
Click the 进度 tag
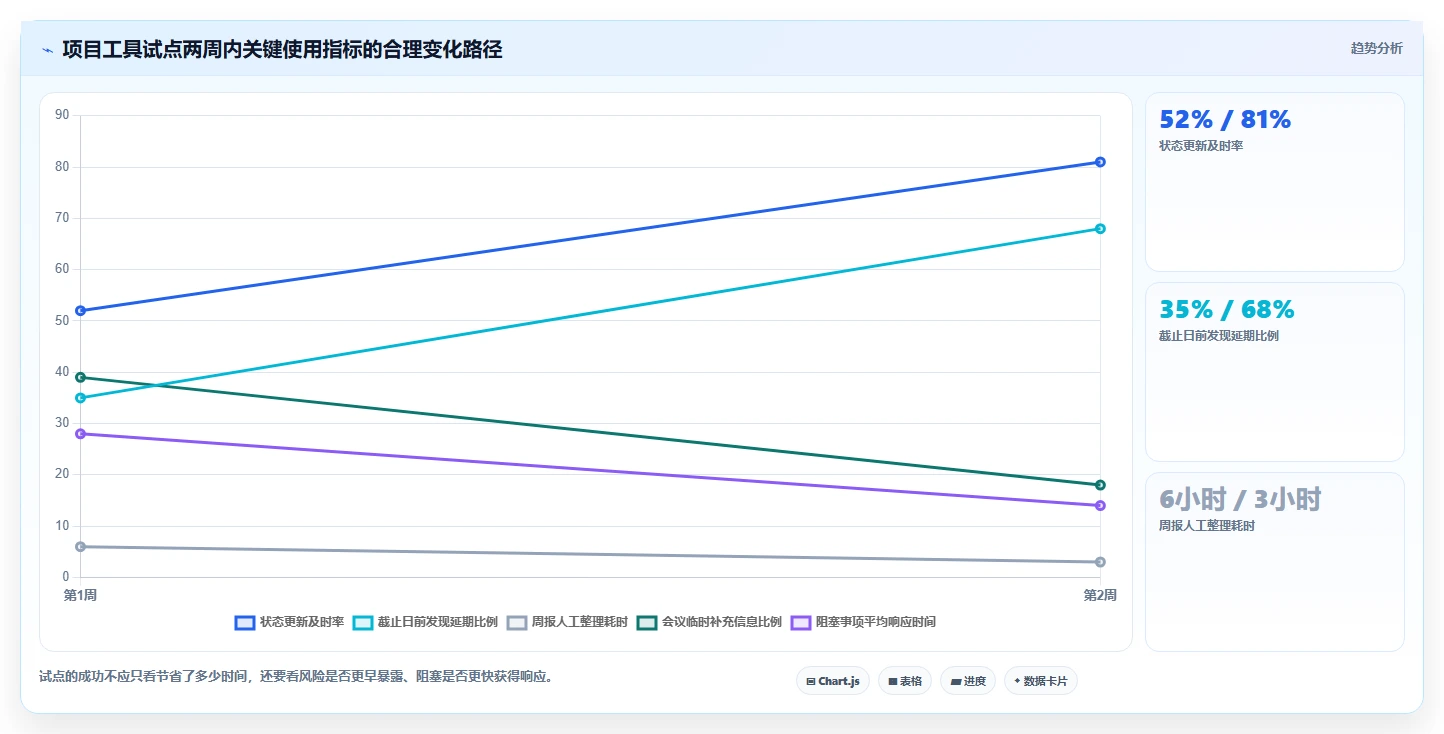[968, 681]
